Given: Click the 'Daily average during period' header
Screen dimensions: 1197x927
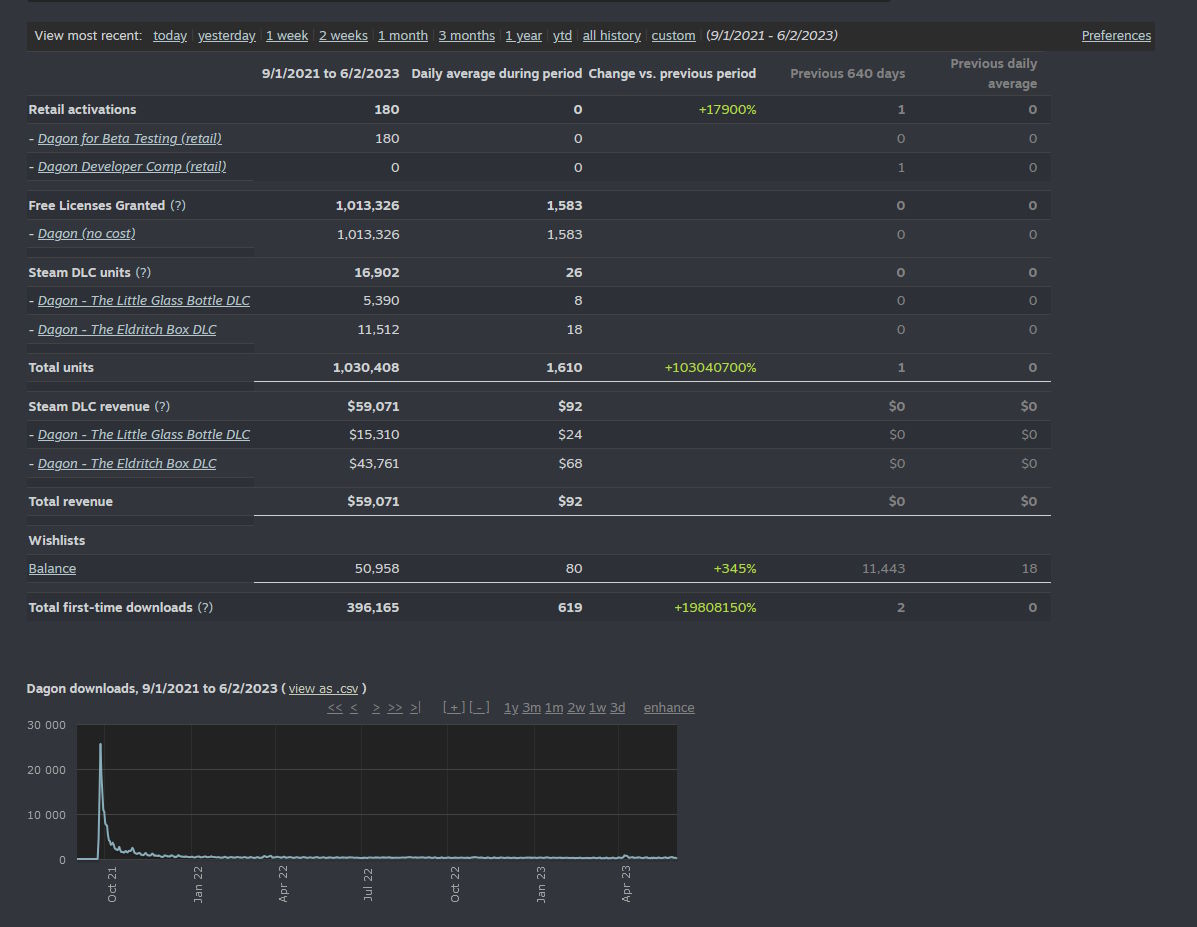Looking at the screenshot, I should 496,74.
